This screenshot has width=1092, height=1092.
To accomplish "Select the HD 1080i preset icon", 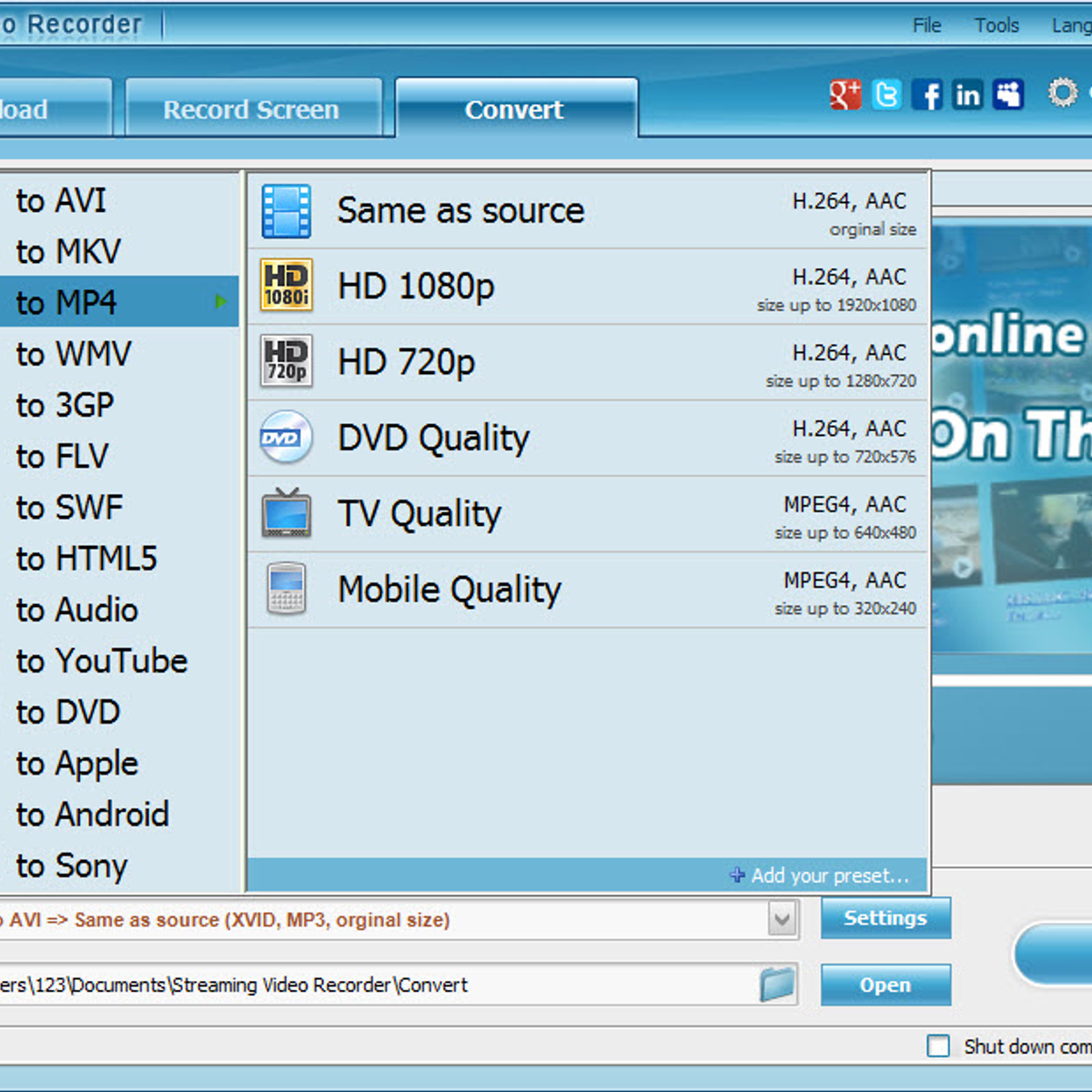I will click(287, 286).
